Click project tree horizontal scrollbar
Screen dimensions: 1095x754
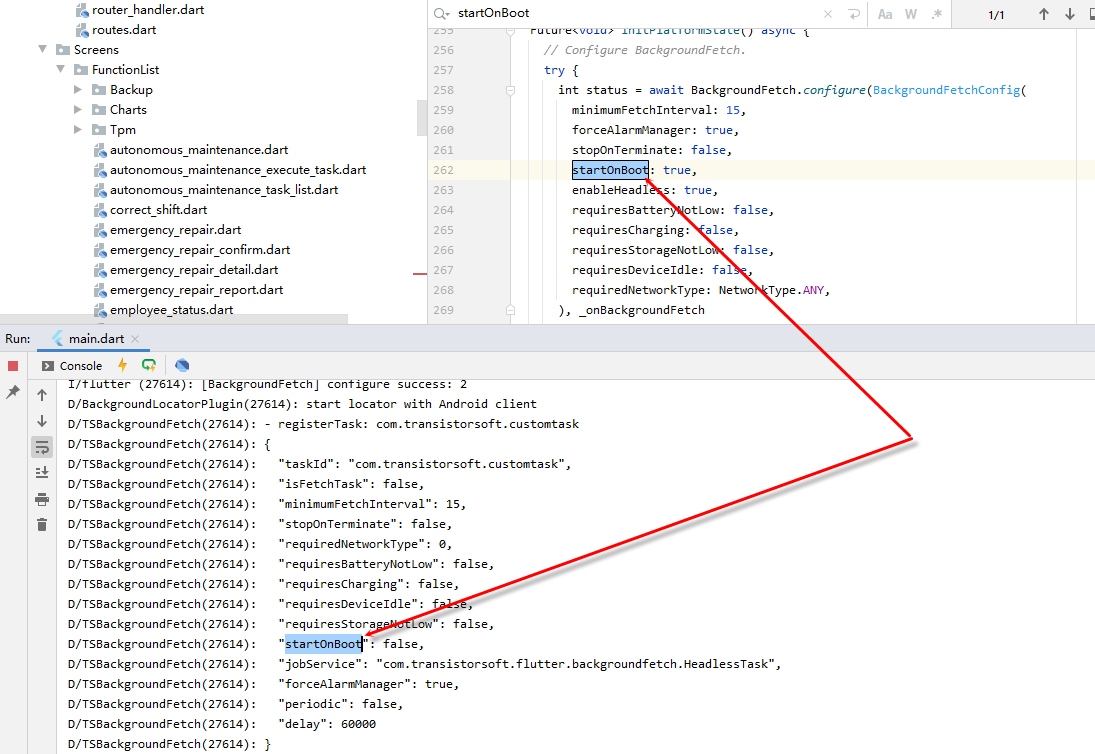point(174,319)
